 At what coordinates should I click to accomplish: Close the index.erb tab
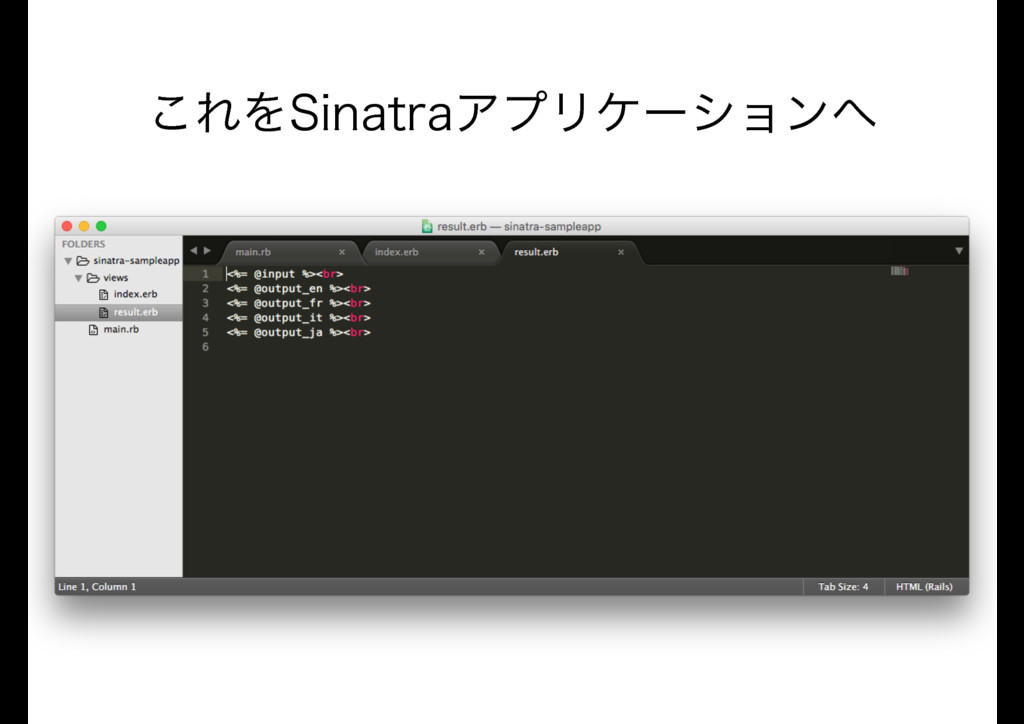[481, 252]
